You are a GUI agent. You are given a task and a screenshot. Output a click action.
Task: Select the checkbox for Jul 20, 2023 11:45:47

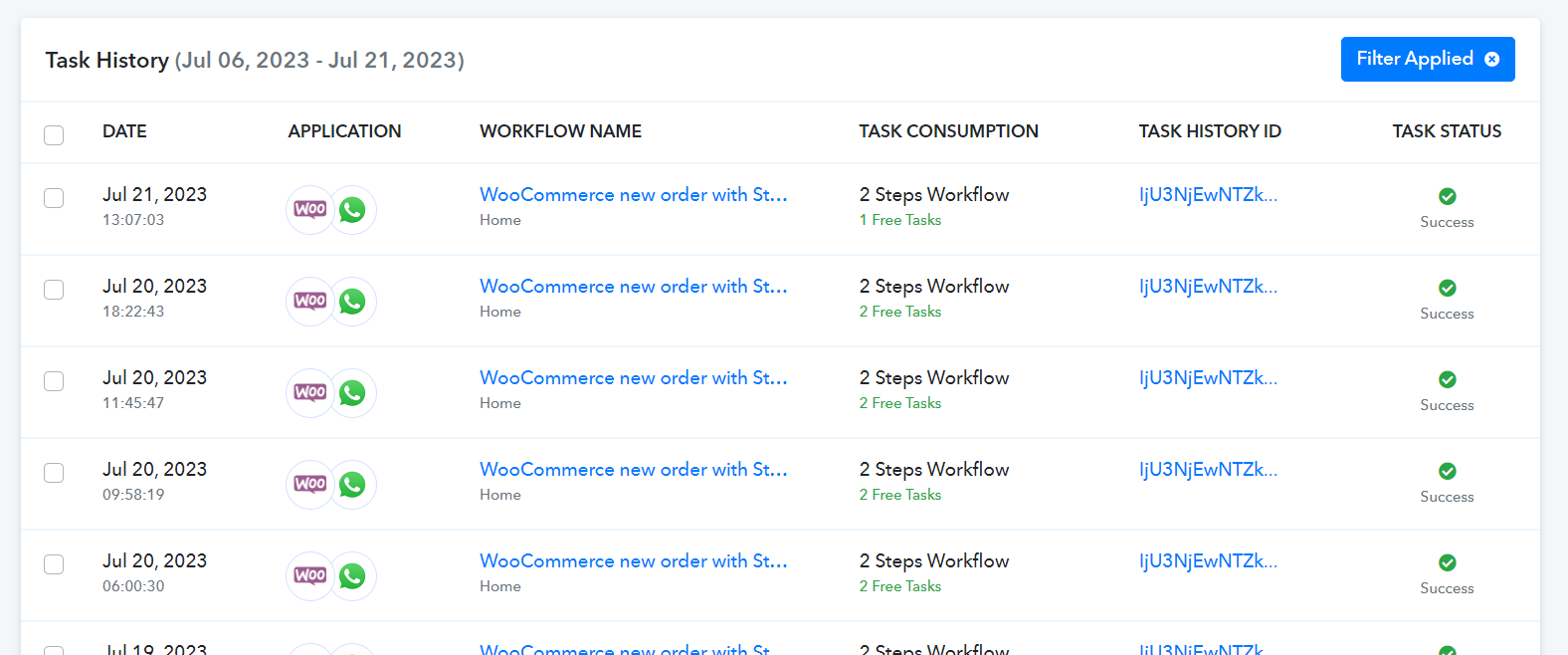[54, 381]
